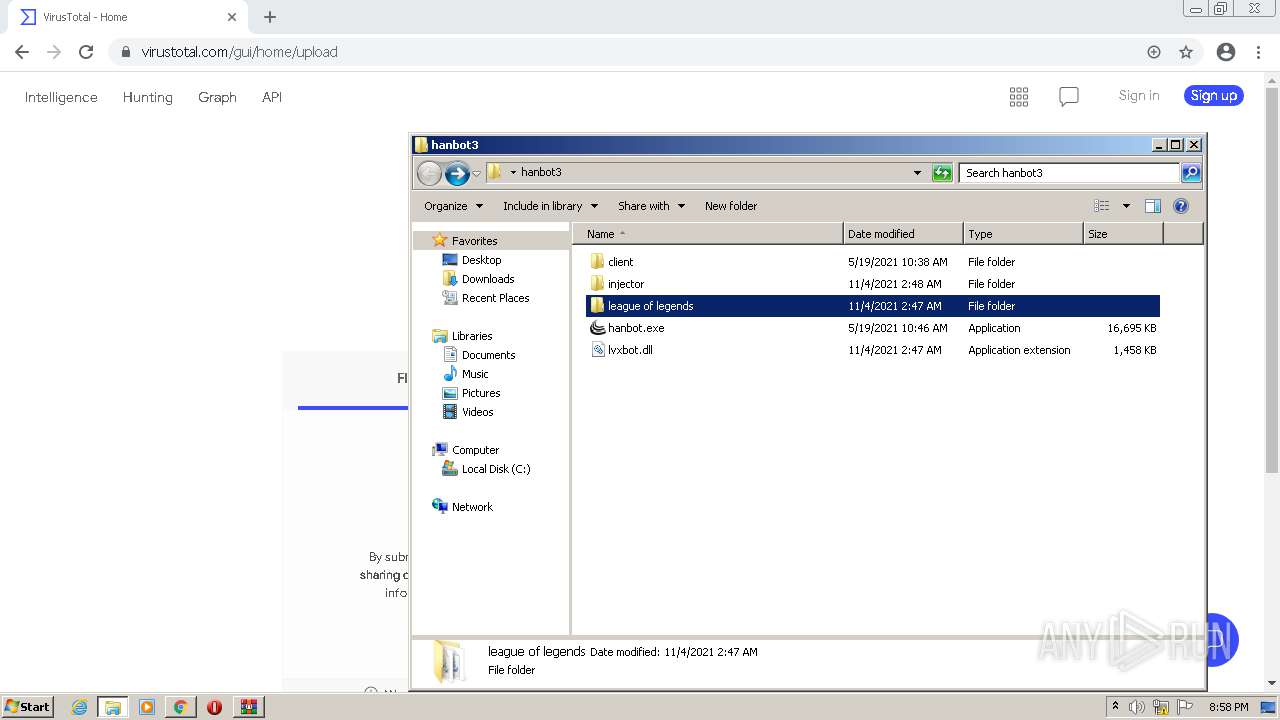Open Recent Places in navigation pane
The image size is (1280, 720).
(x=495, y=298)
